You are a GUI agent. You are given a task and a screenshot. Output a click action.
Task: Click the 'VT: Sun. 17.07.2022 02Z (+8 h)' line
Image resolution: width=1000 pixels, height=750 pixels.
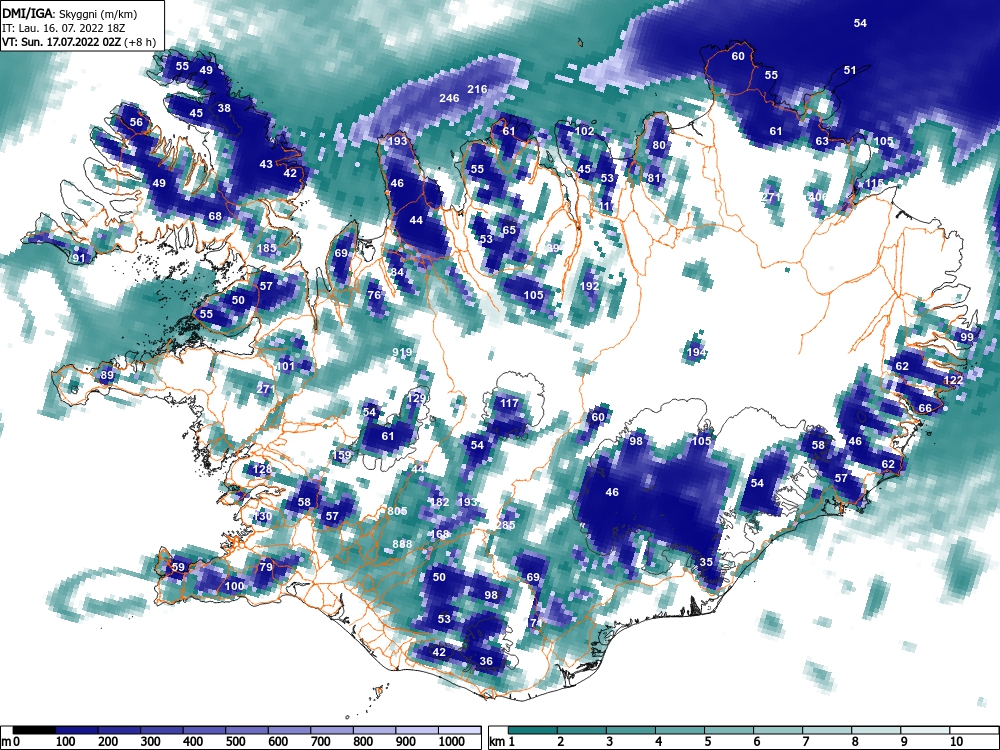79,42
